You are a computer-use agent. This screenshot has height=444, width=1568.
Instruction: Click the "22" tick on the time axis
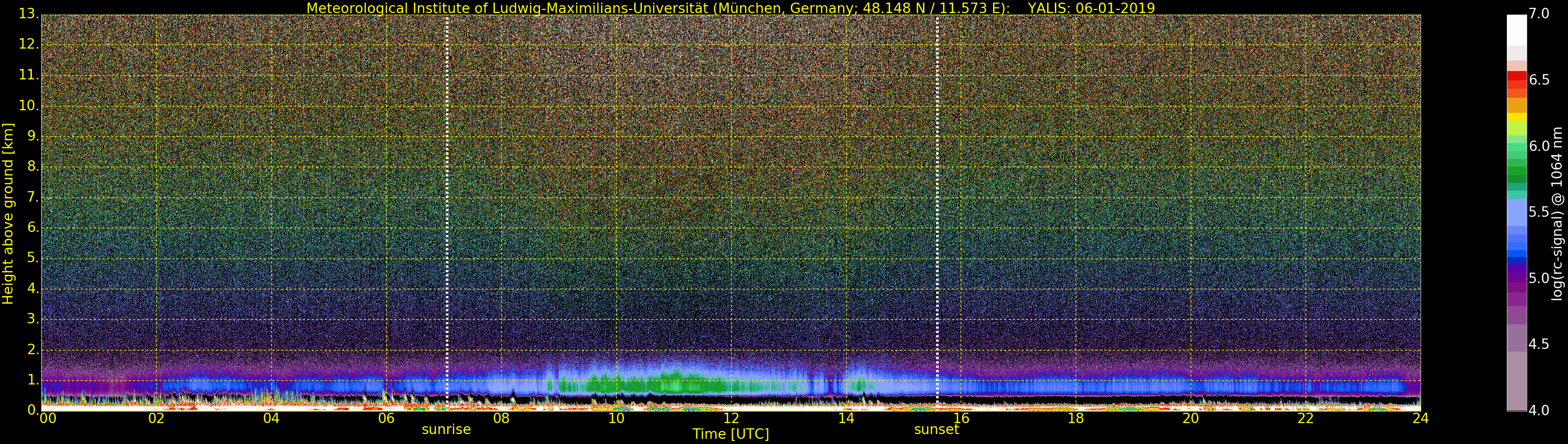[x=1305, y=418]
